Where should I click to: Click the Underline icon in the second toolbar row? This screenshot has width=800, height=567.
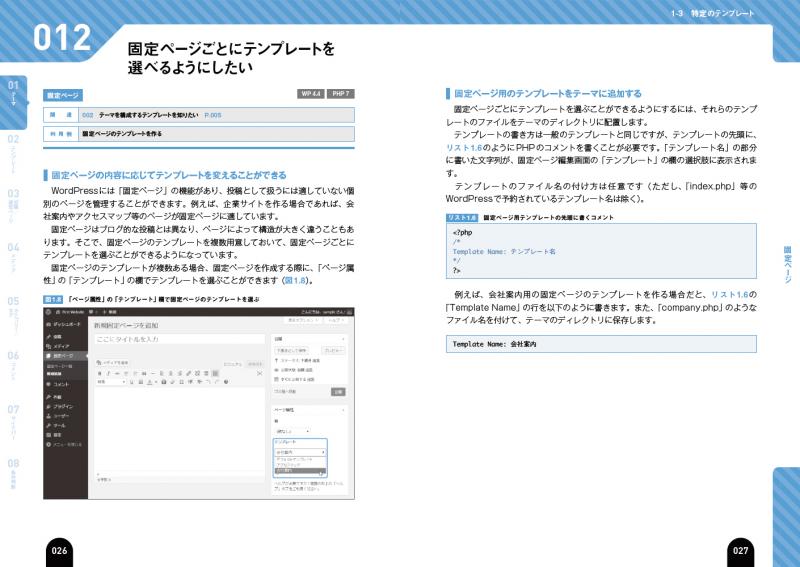pyautogui.click(x=132, y=382)
